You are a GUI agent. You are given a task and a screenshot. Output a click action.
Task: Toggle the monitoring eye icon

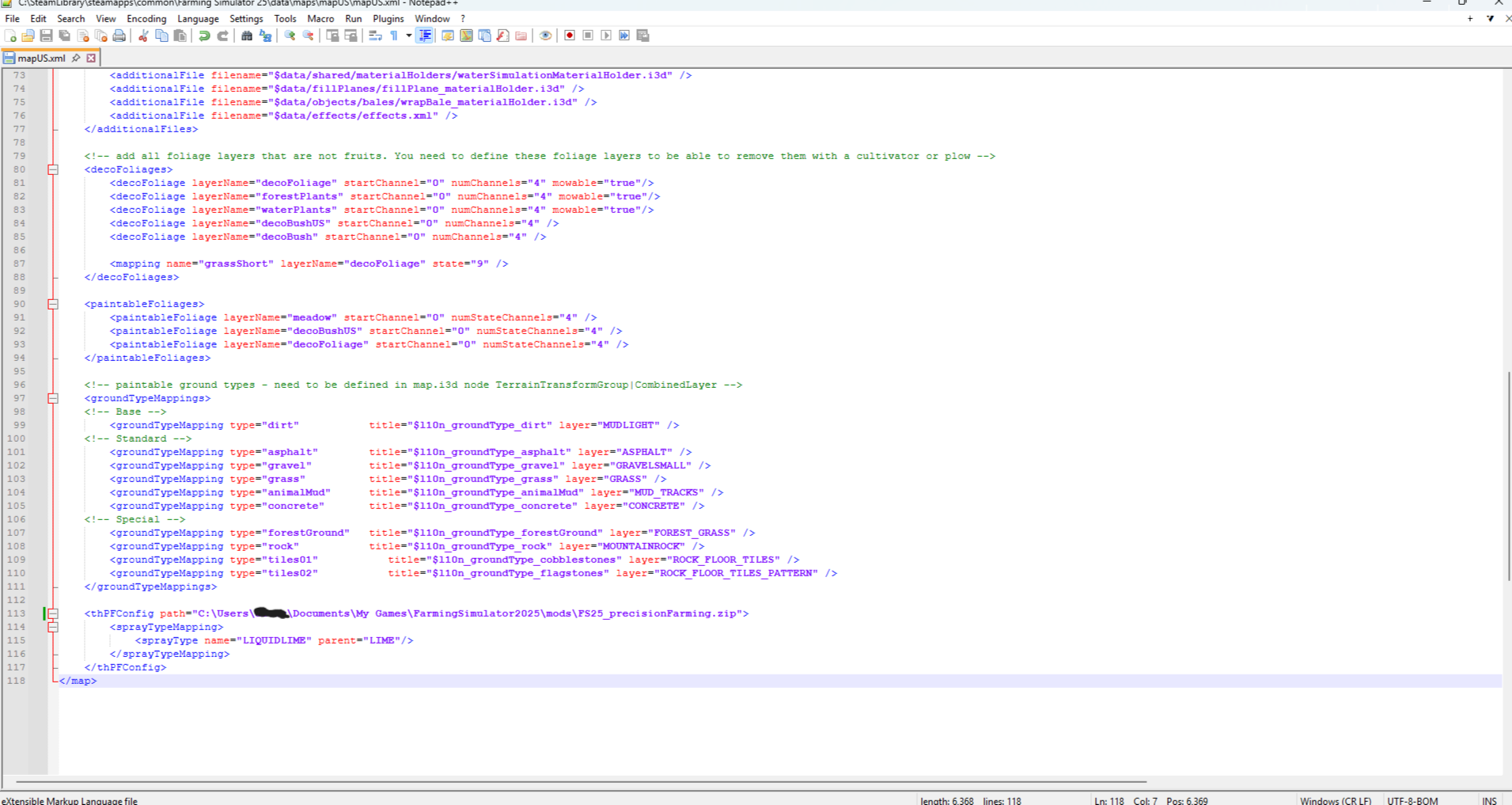tap(545, 36)
